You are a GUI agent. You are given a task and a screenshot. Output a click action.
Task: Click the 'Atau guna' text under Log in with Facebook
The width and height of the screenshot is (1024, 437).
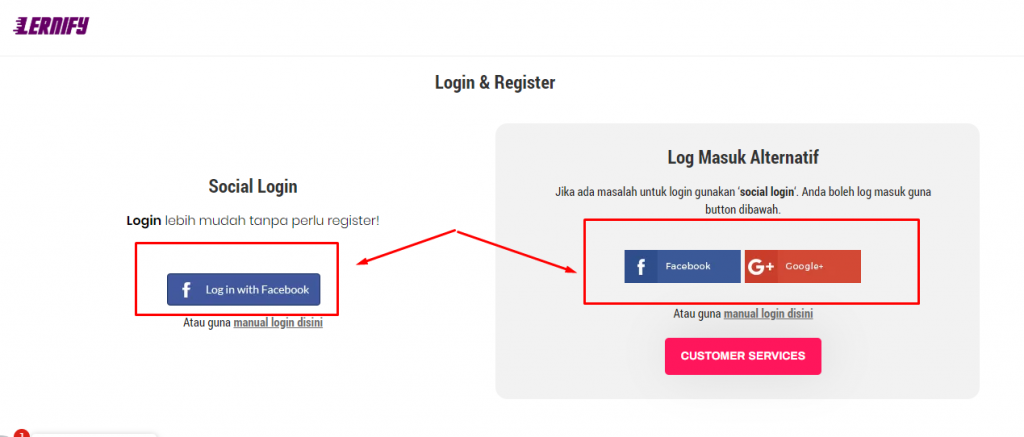point(207,323)
